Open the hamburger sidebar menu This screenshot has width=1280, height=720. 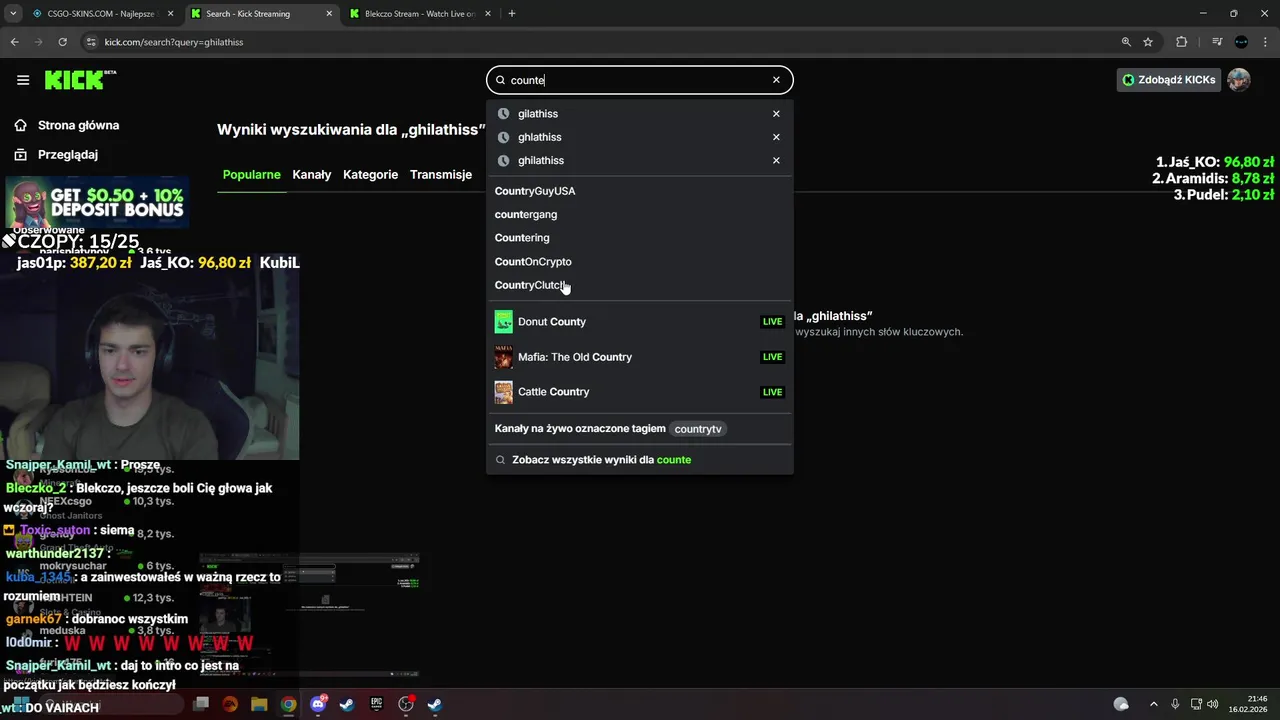(x=23, y=80)
